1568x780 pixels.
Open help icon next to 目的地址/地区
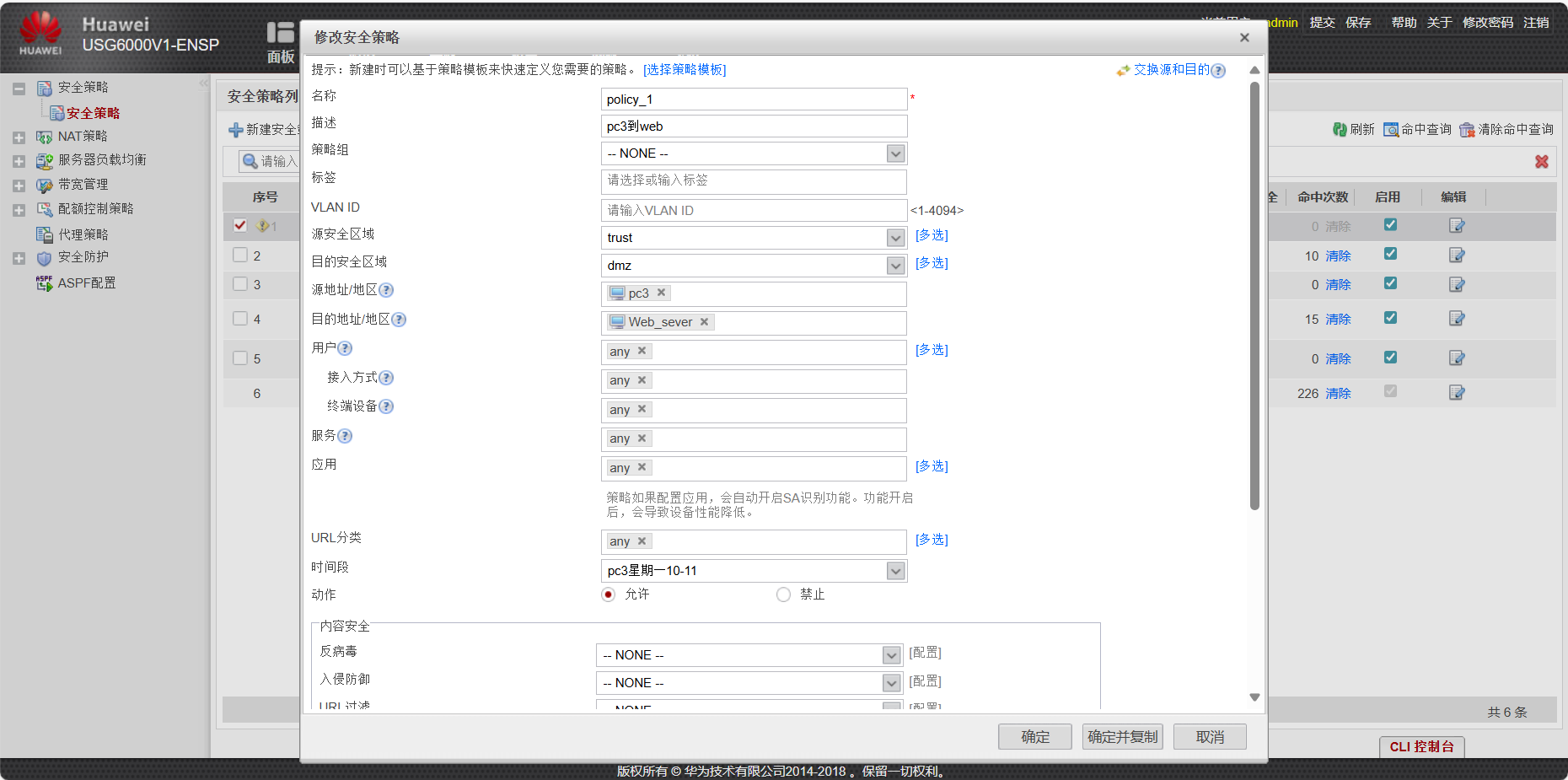pyautogui.click(x=399, y=320)
